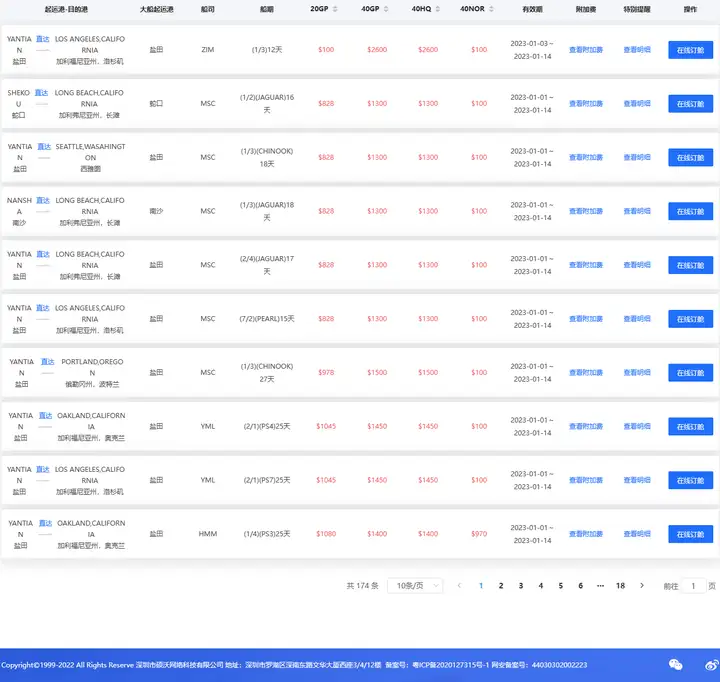
Task: Click 直达 link in Seattle row
Action: (44, 147)
